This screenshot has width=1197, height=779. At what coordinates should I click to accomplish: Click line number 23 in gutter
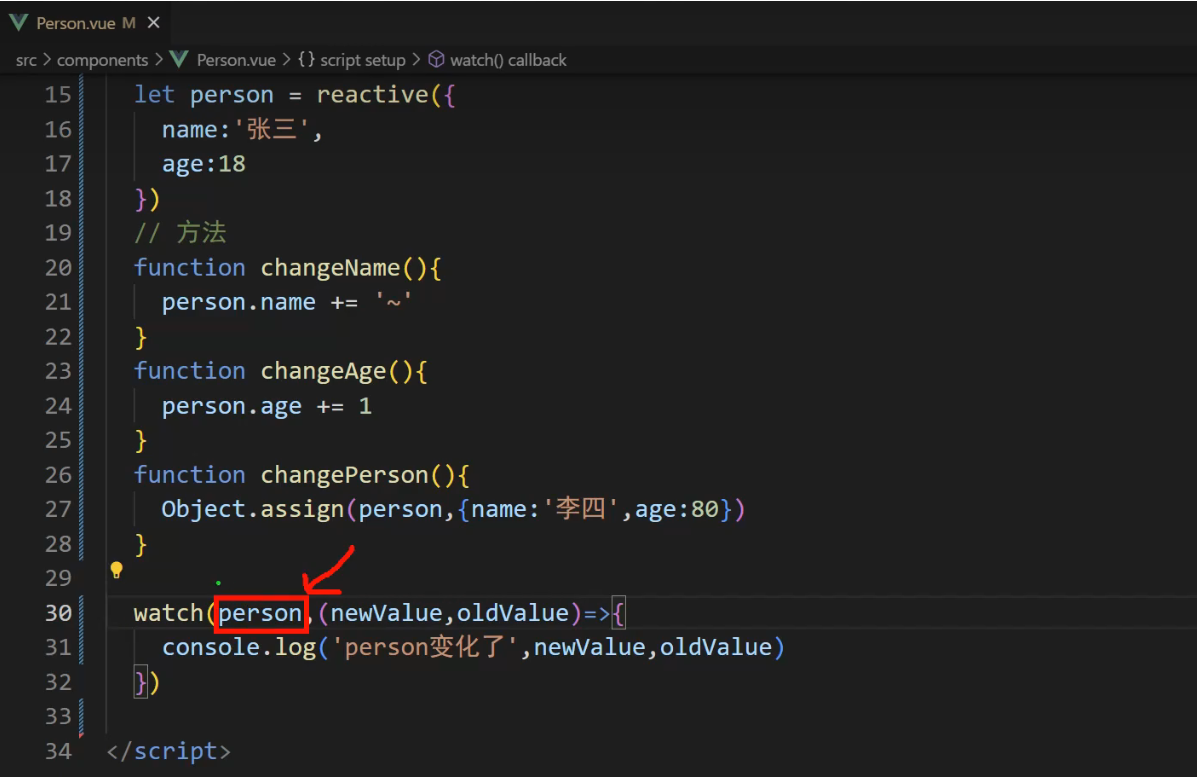(58, 371)
